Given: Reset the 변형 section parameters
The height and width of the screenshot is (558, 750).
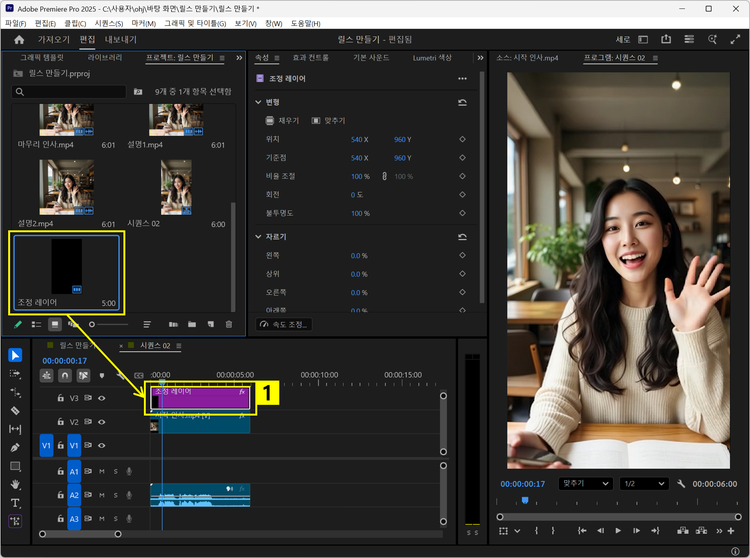Looking at the screenshot, I should pyautogui.click(x=462, y=102).
